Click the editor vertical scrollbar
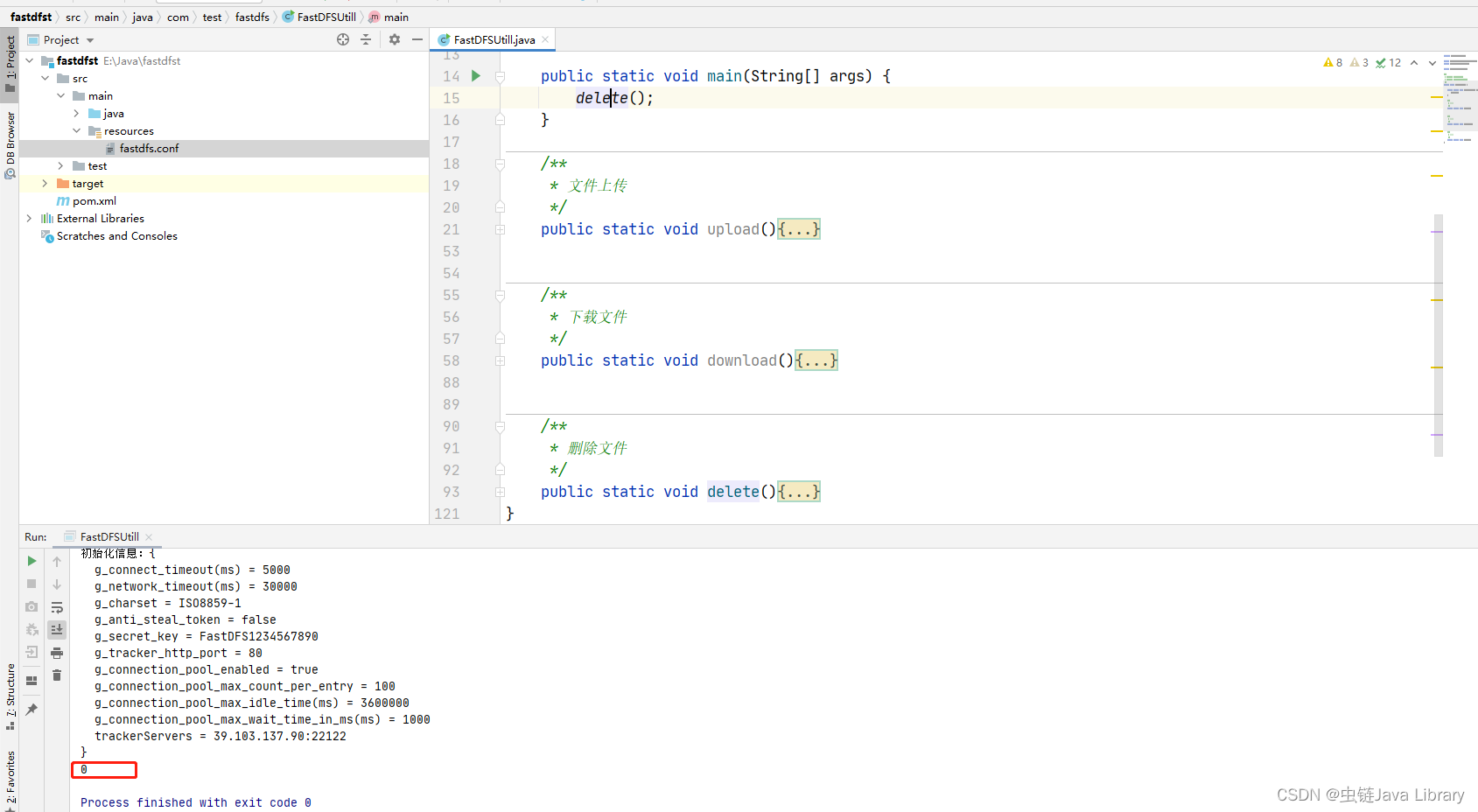Image resolution: width=1478 pixels, height=812 pixels. pos(1438,335)
